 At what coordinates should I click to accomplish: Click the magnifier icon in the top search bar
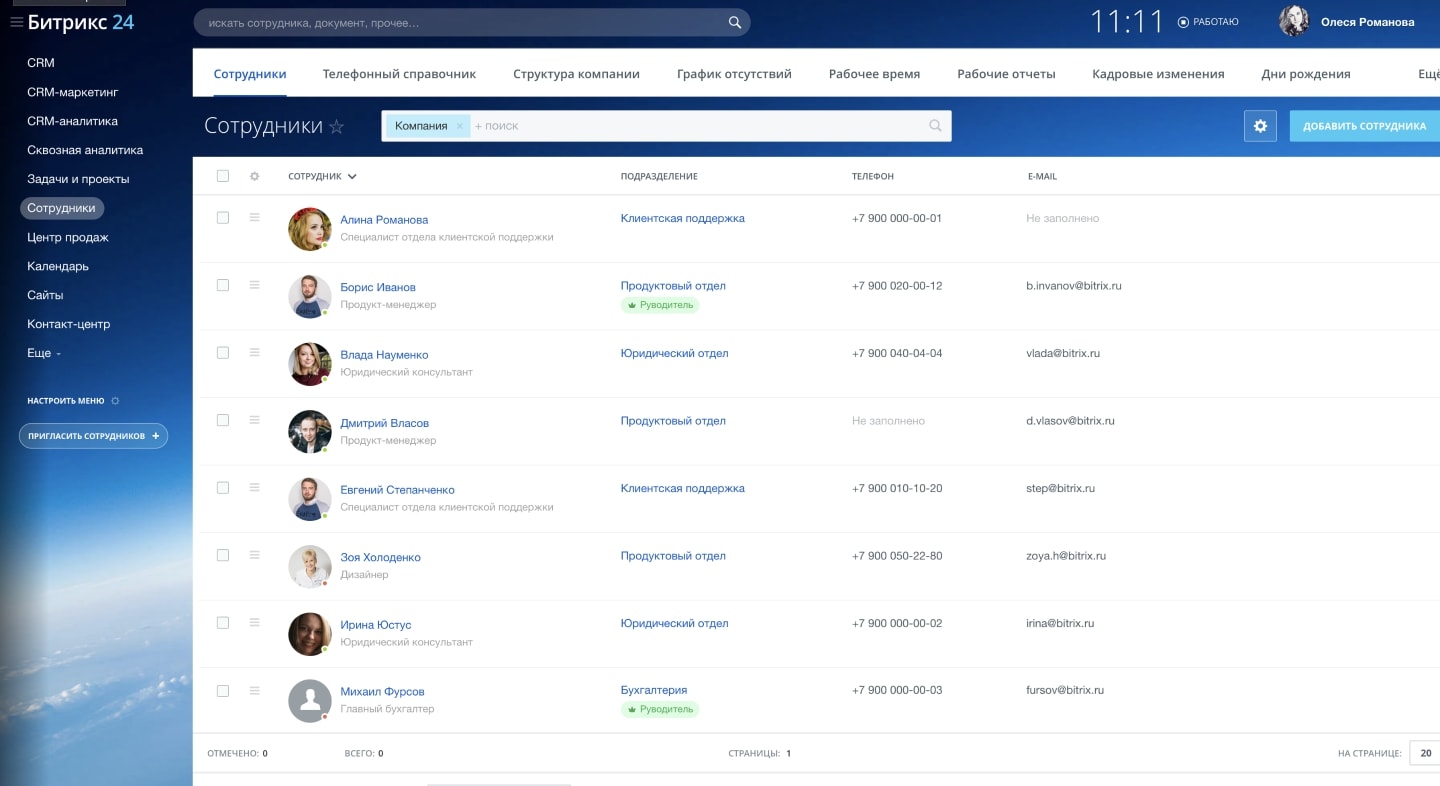tap(734, 22)
